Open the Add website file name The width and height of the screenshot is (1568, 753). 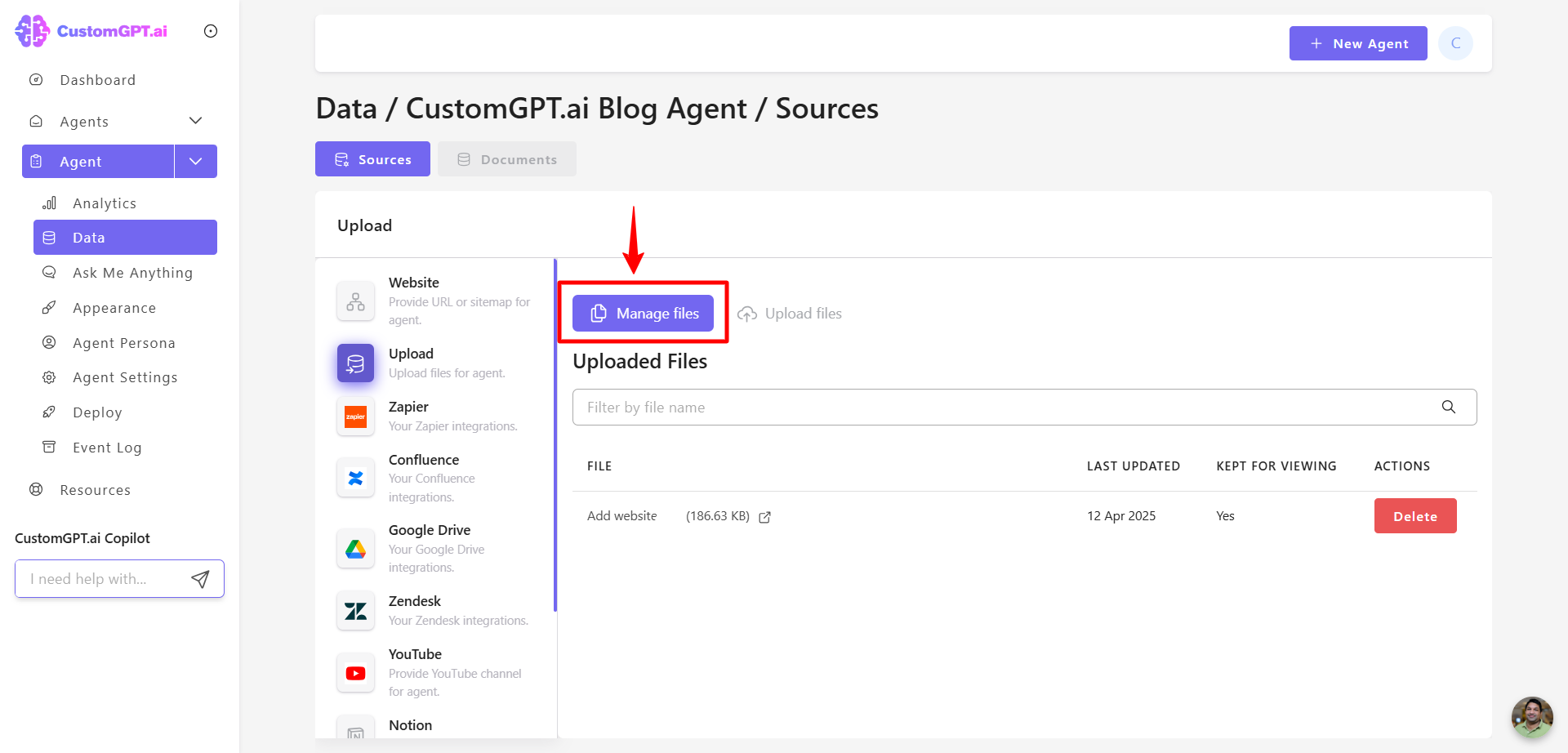click(x=621, y=516)
